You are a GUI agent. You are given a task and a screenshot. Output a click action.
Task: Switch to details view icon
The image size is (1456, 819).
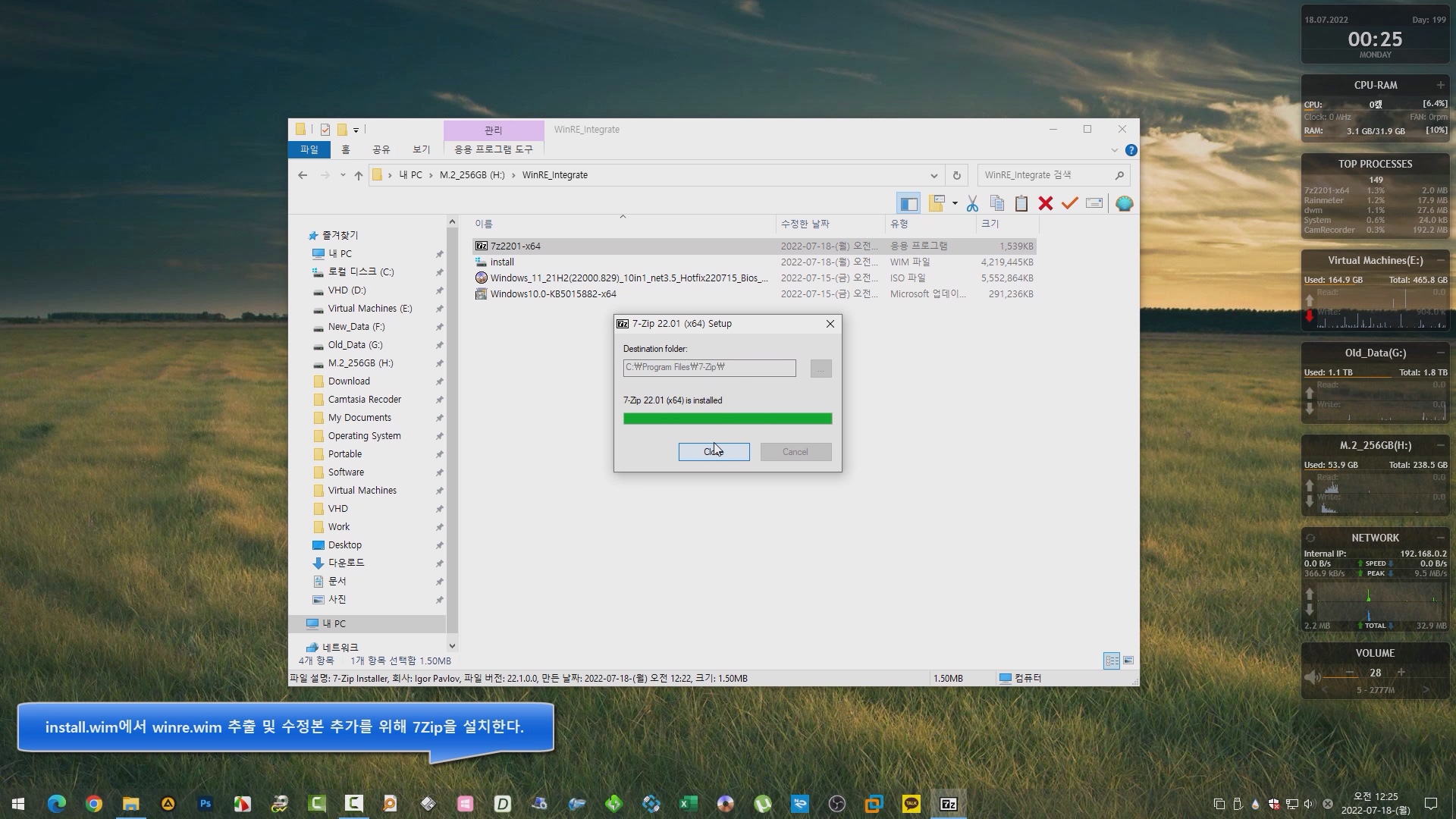tap(1112, 661)
